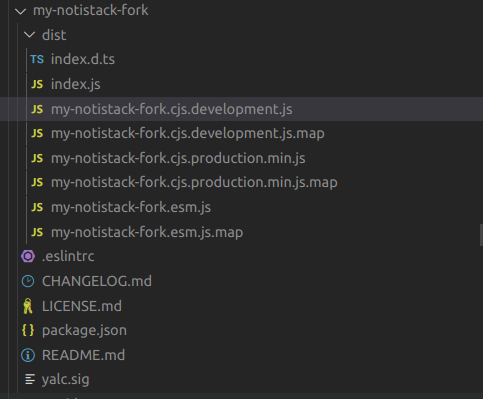
Task: Click JS icon of cjs.production.min.js file
Action: 37,158
